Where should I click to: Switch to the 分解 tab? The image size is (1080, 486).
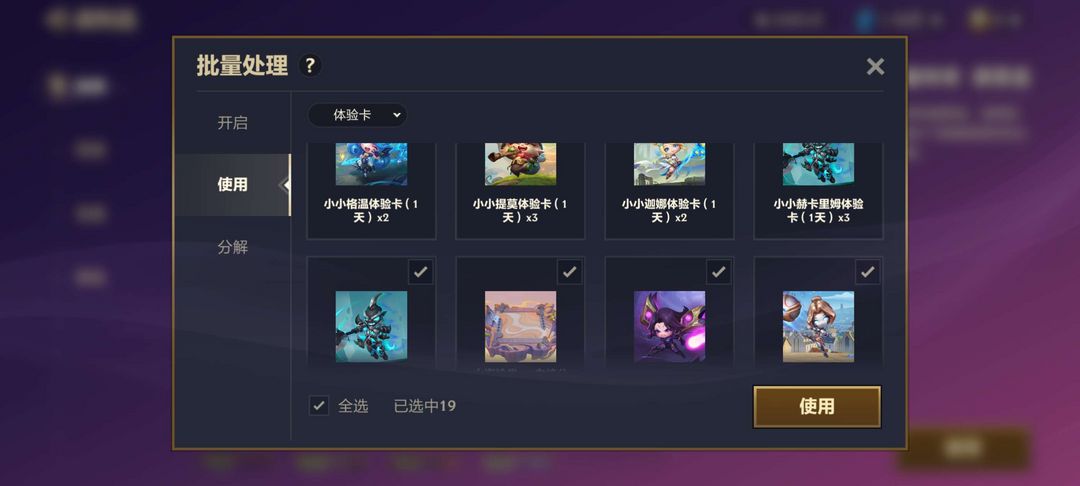coord(232,247)
